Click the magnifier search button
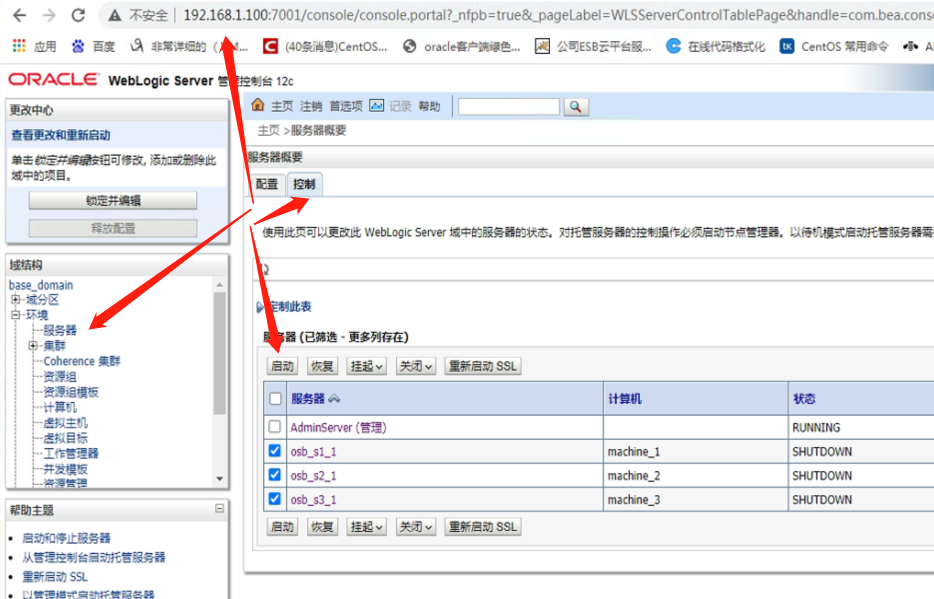 [575, 107]
